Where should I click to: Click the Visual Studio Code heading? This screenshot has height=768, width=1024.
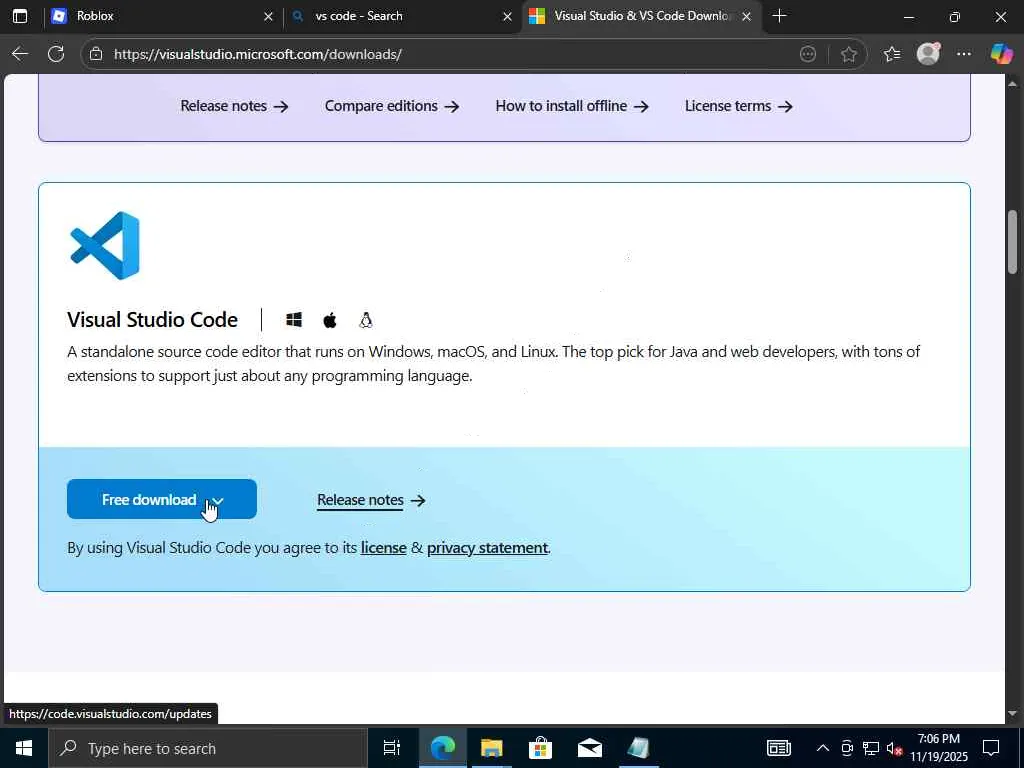152,319
